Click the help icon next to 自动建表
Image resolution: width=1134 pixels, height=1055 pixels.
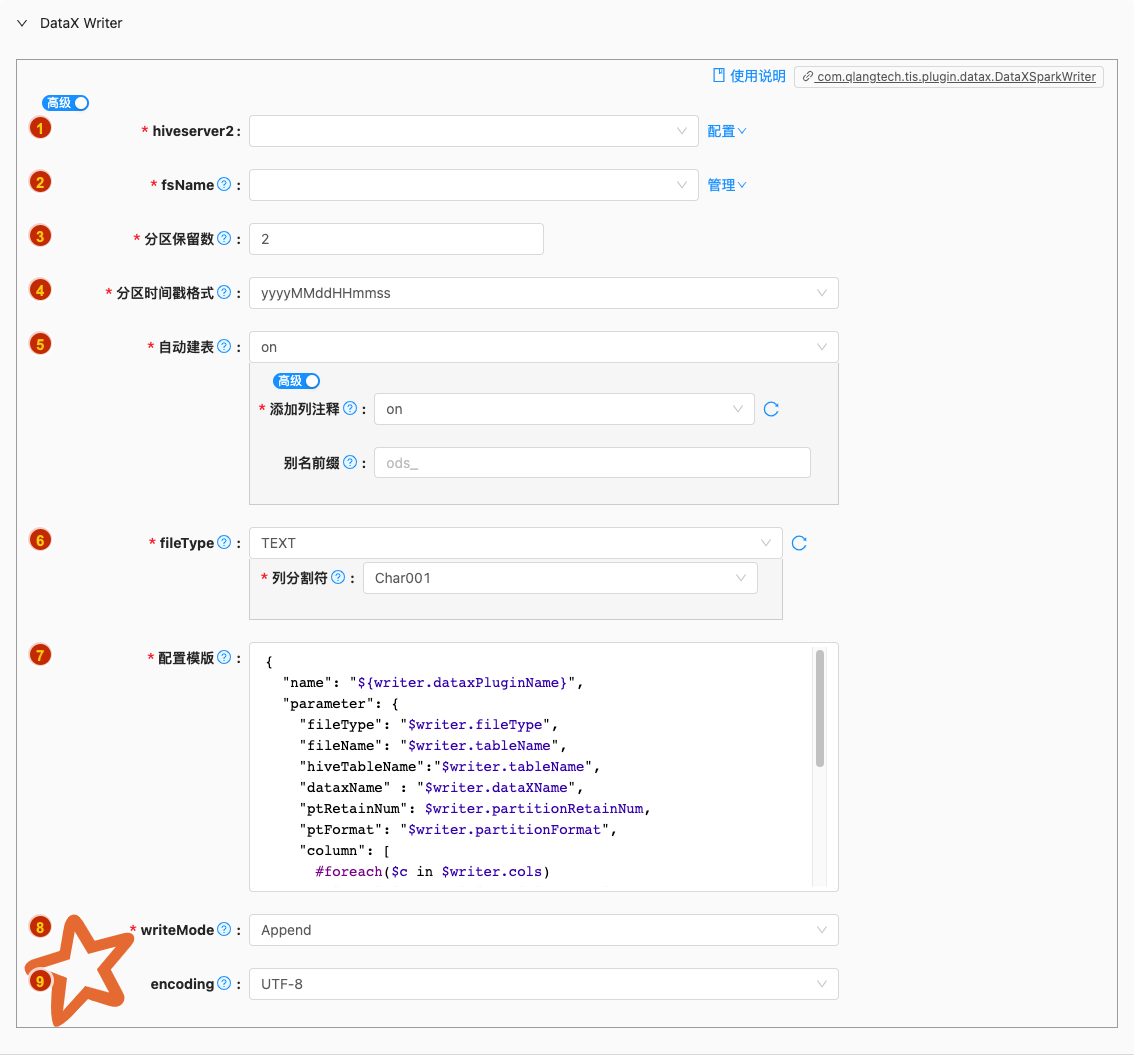[x=224, y=346]
